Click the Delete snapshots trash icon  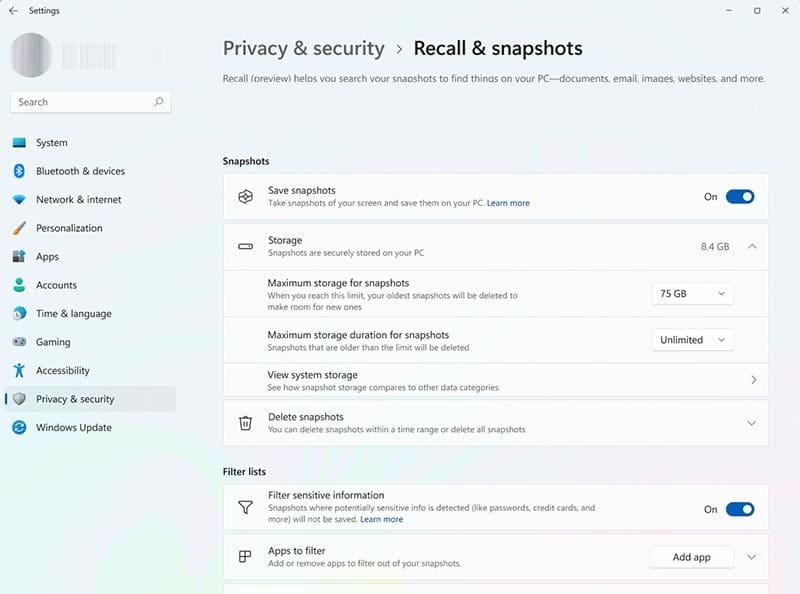tap(245, 423)
